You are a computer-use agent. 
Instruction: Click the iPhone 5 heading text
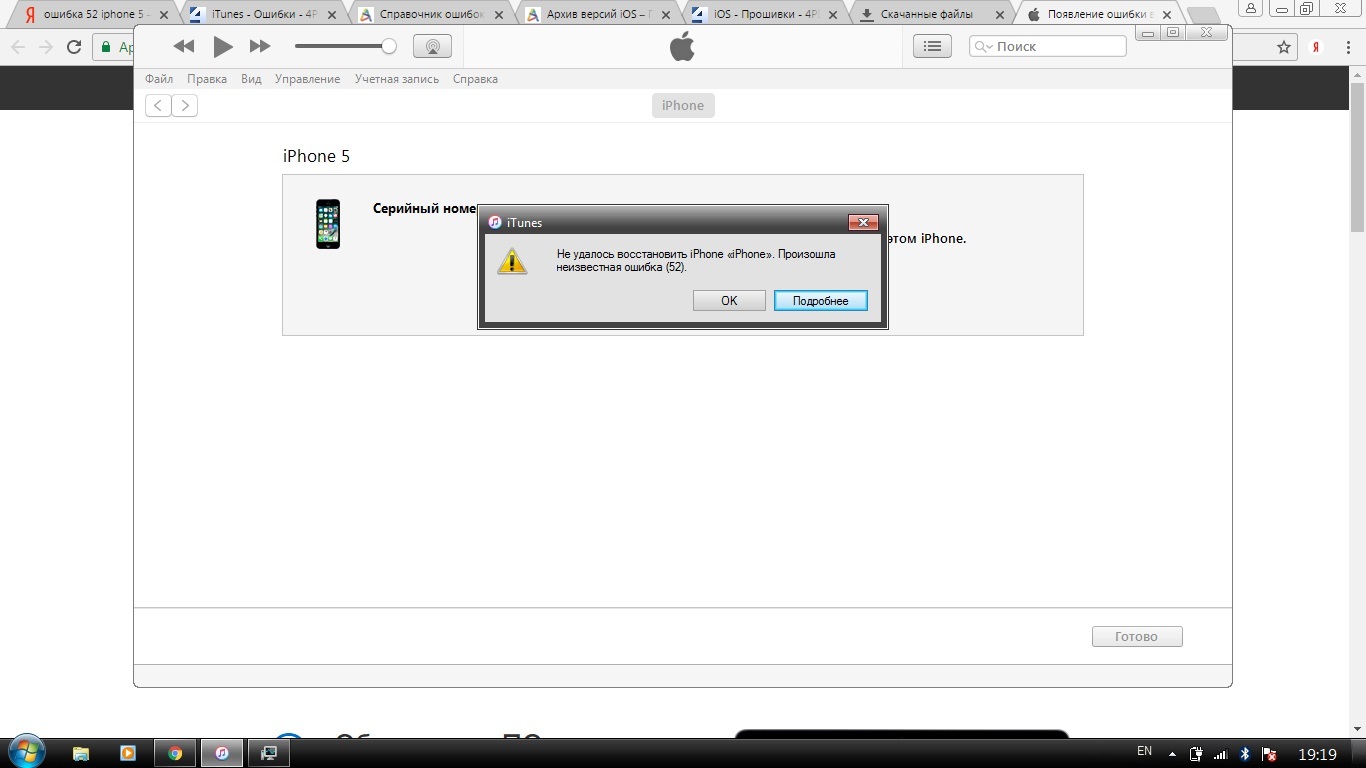point(316,156)
